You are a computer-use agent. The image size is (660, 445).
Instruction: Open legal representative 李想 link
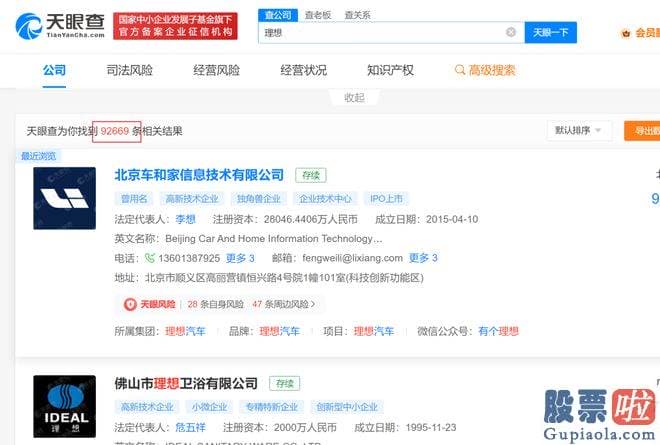(x=186, y=219)
